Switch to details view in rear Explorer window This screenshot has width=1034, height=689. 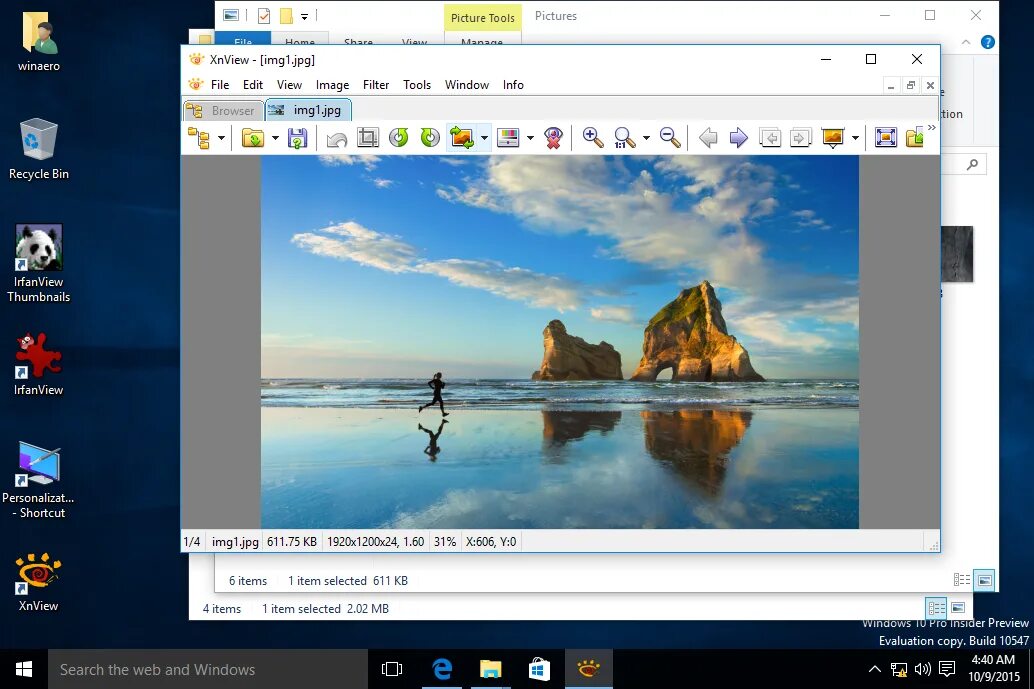click(x=936, y=607)
